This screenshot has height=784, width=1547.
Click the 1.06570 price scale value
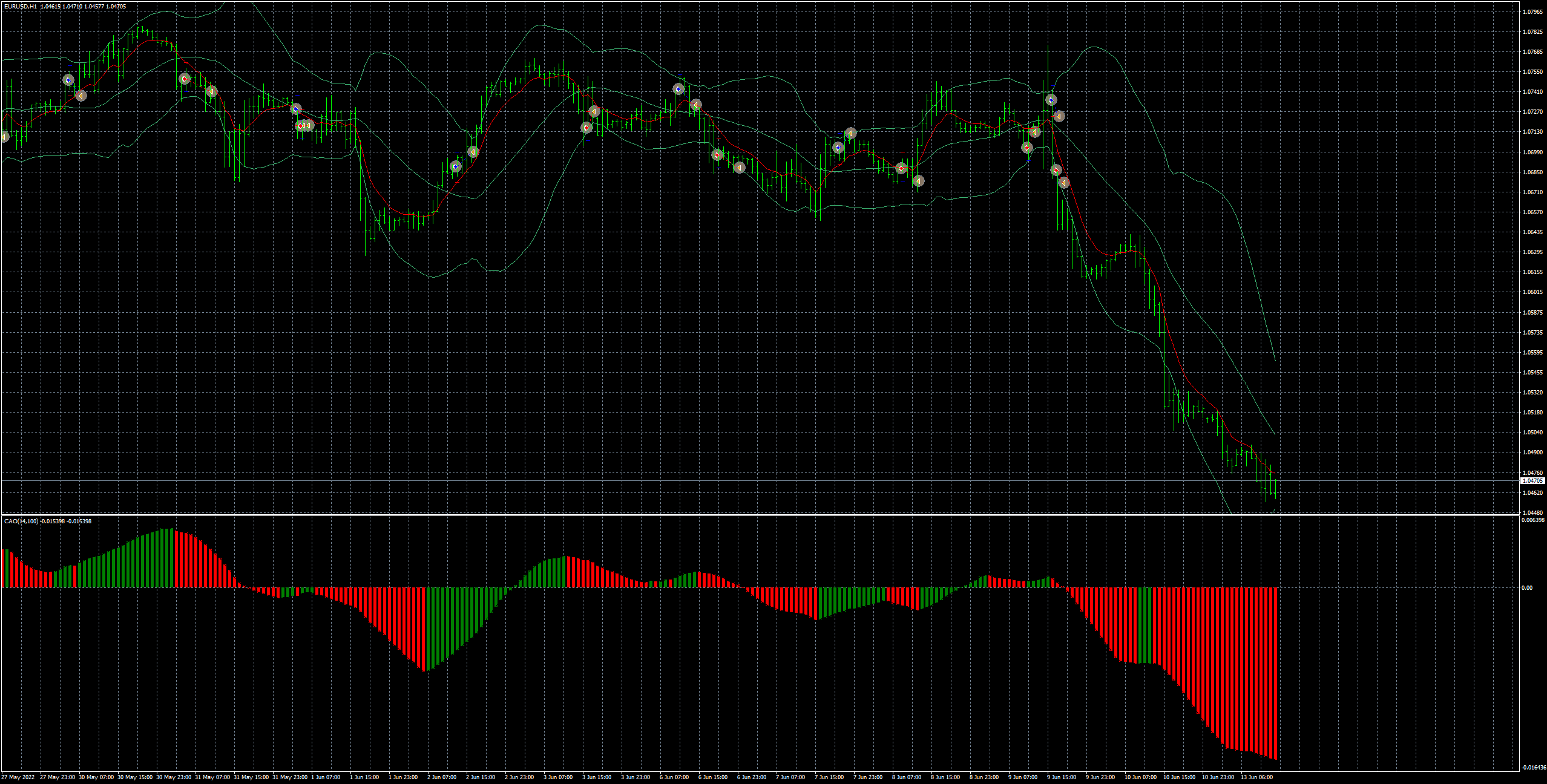[x=1532, y=212]
